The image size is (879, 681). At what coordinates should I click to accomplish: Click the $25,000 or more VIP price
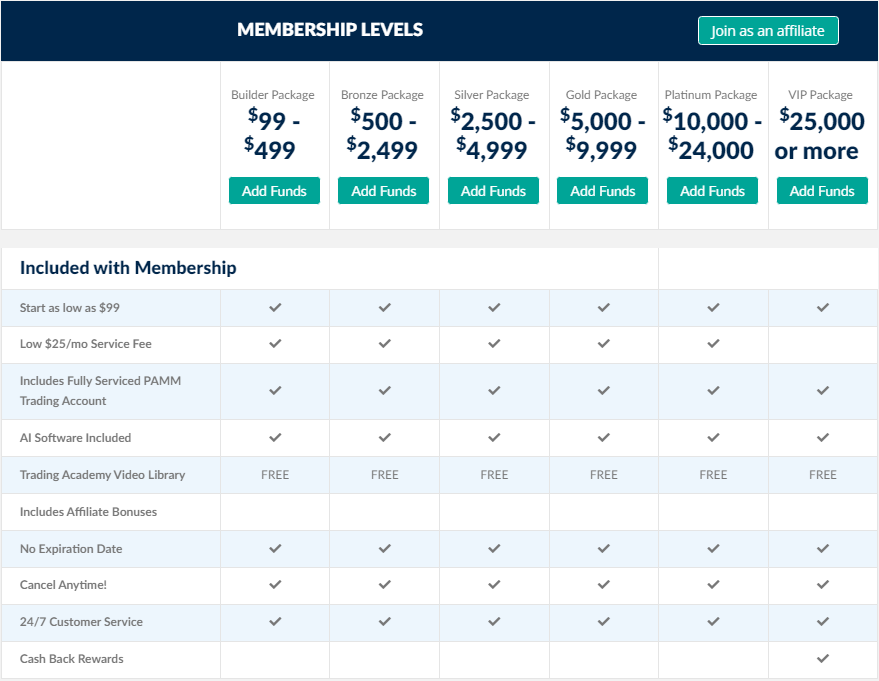tap(820, 136)
